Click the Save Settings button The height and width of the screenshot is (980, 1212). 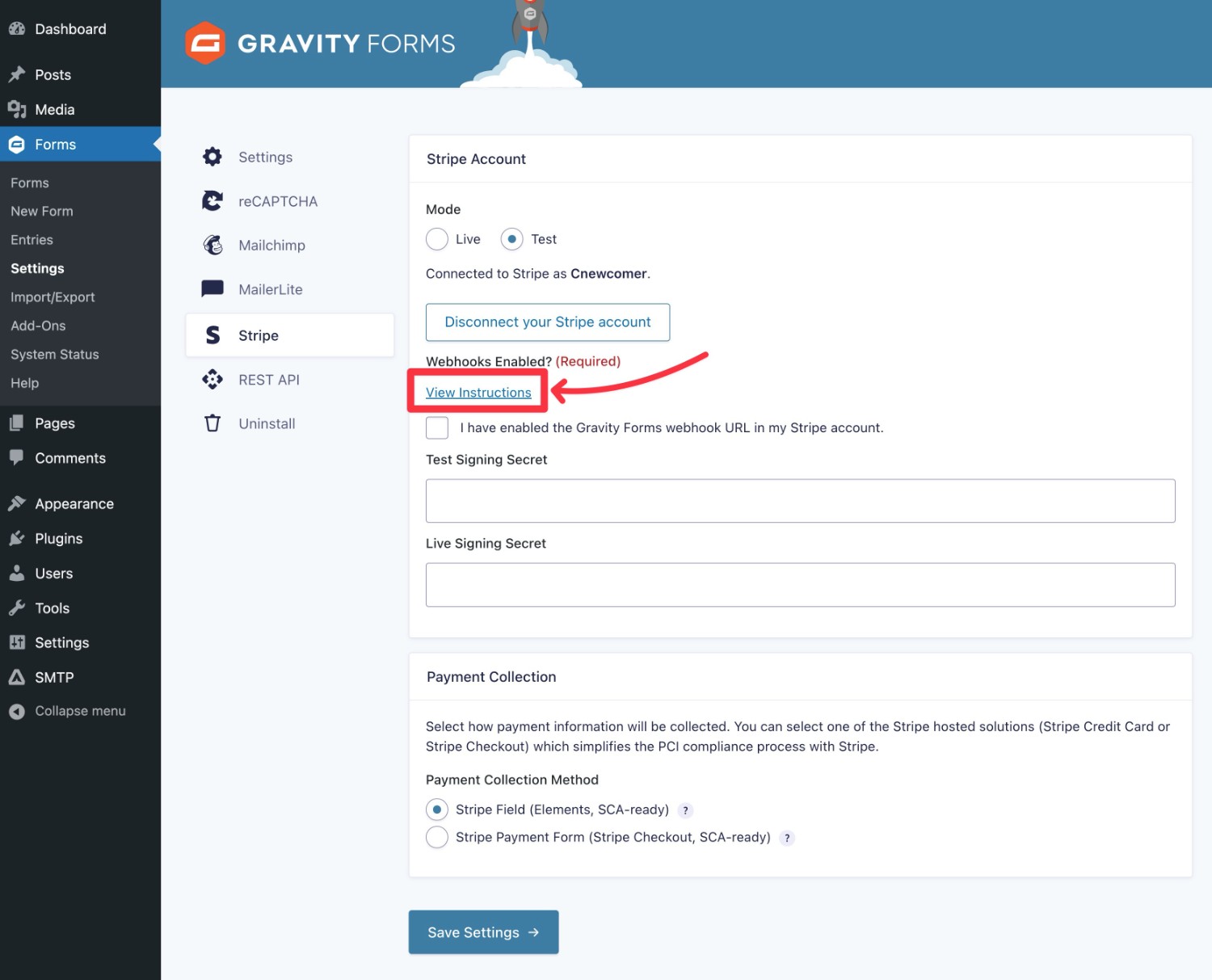pyautogui.click(x=483, y=932)
